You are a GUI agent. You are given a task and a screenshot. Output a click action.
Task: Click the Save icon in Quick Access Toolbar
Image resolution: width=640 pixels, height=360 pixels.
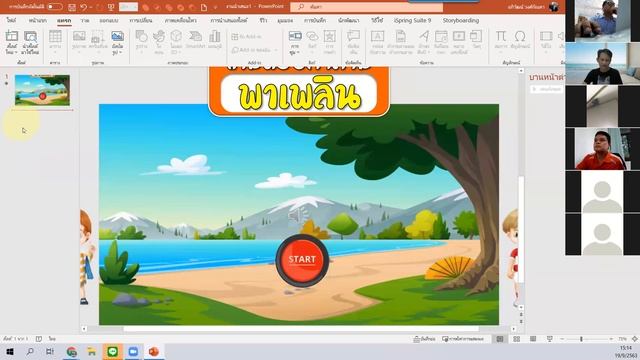[x=72, y=7]
